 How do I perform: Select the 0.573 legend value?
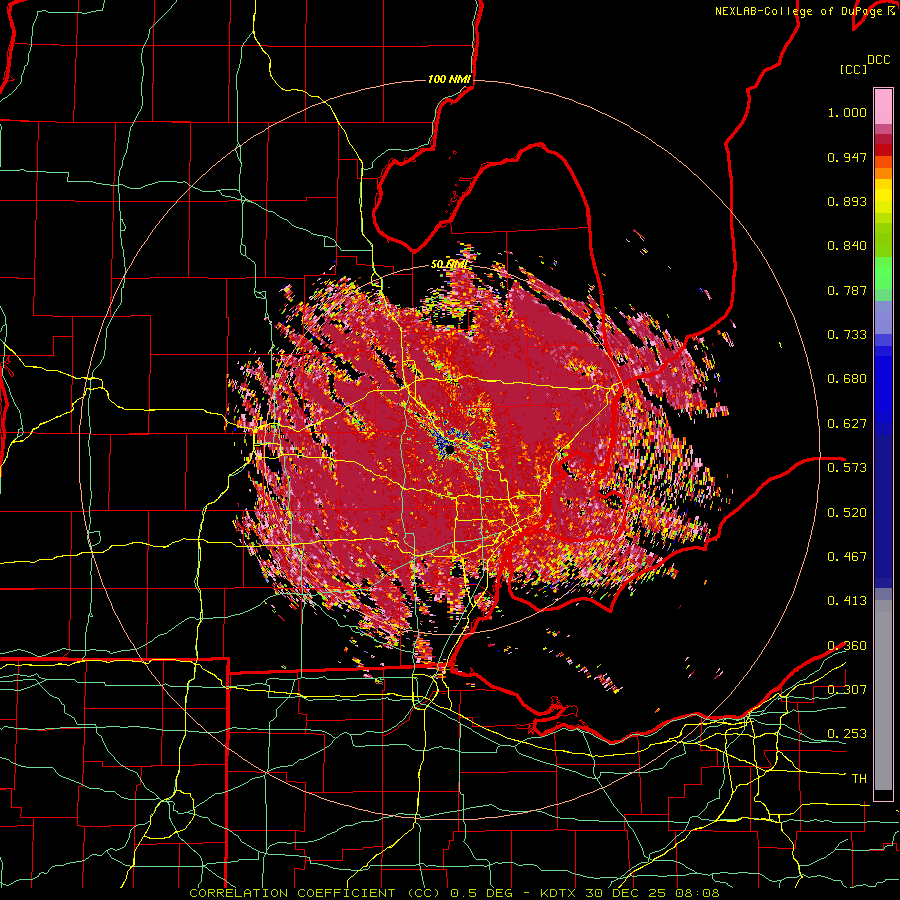click(x=847, y=468)
